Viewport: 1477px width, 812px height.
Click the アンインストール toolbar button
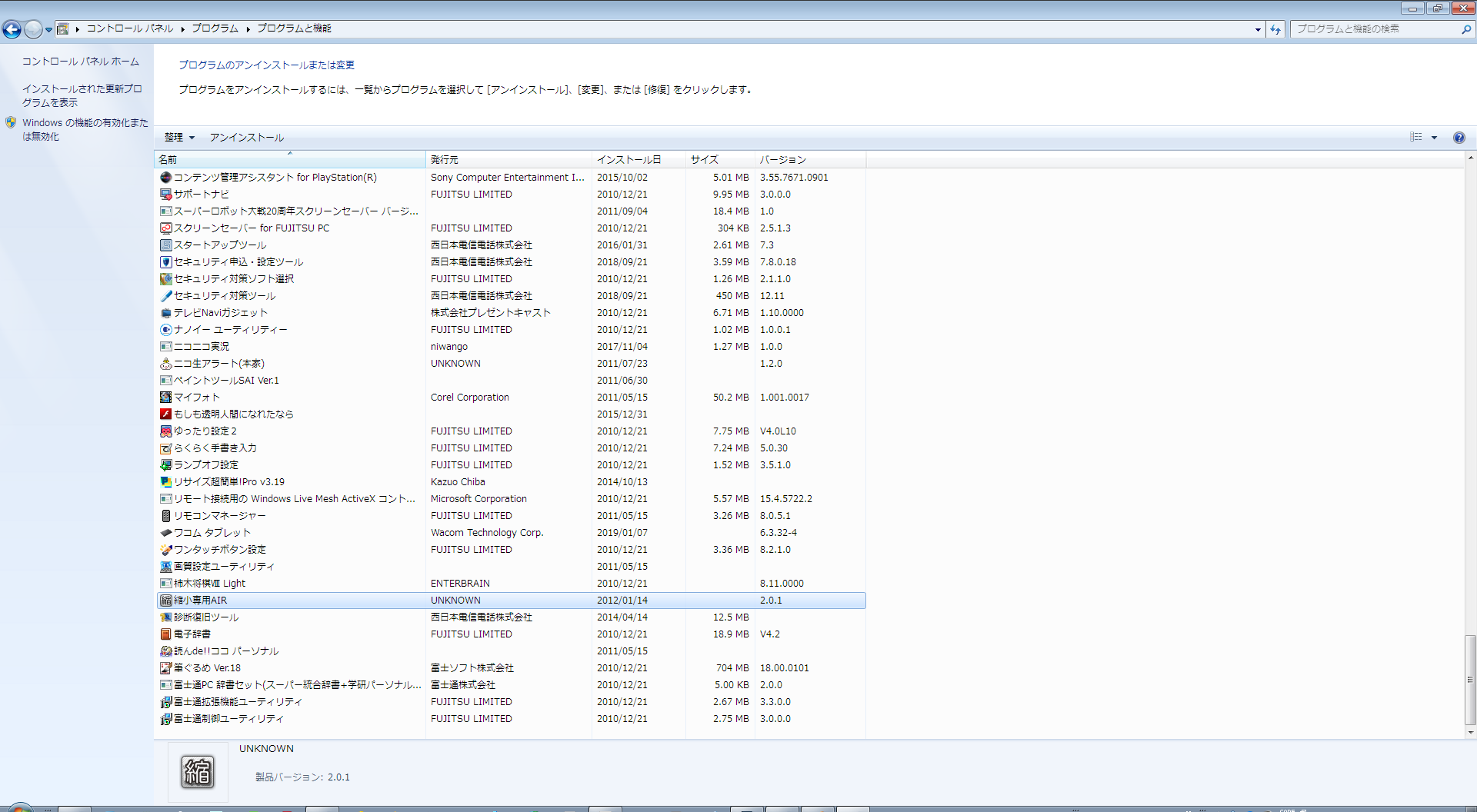[x=247, y=138]
